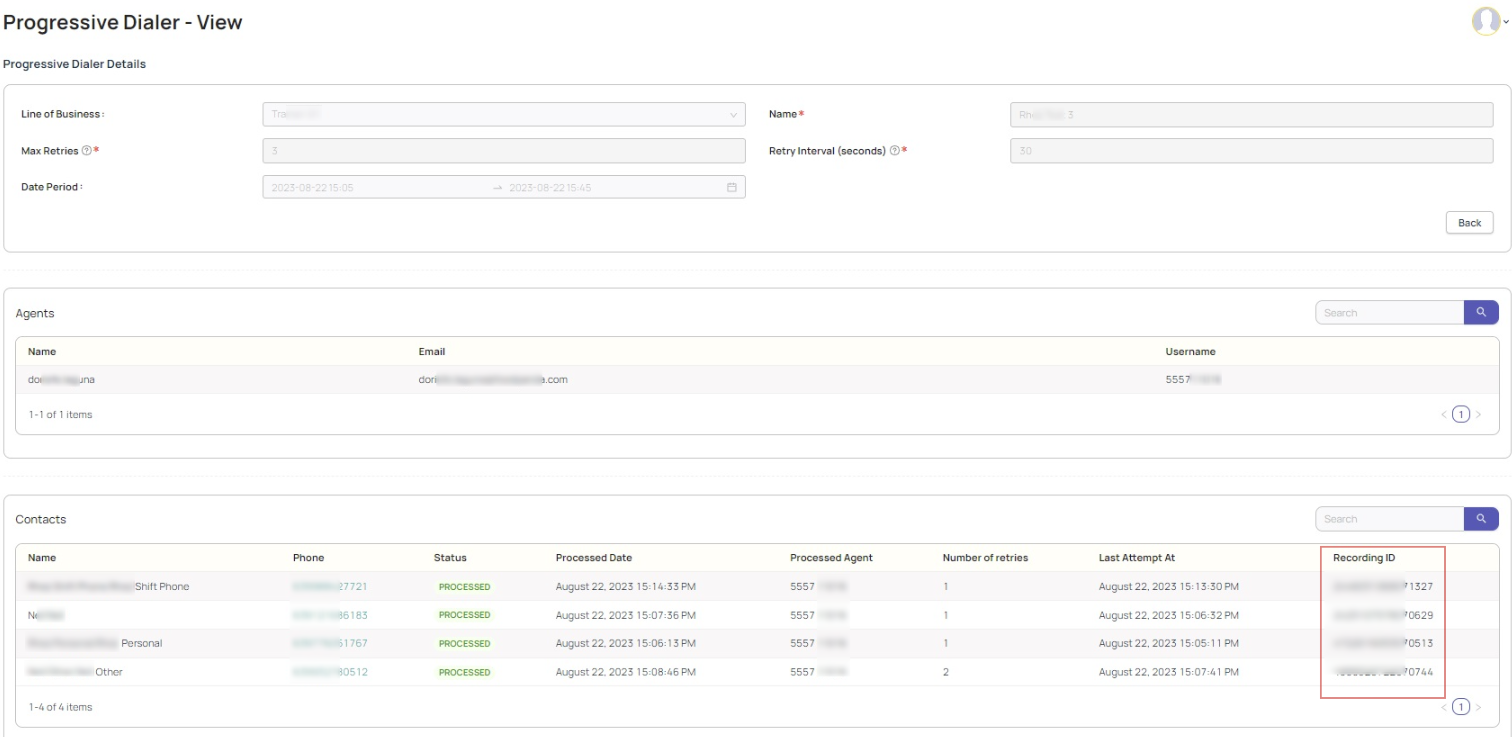Screen dimensions: 1512x737
Task: Select the recording ID ending in 70744
Action: pos(1383,672)
